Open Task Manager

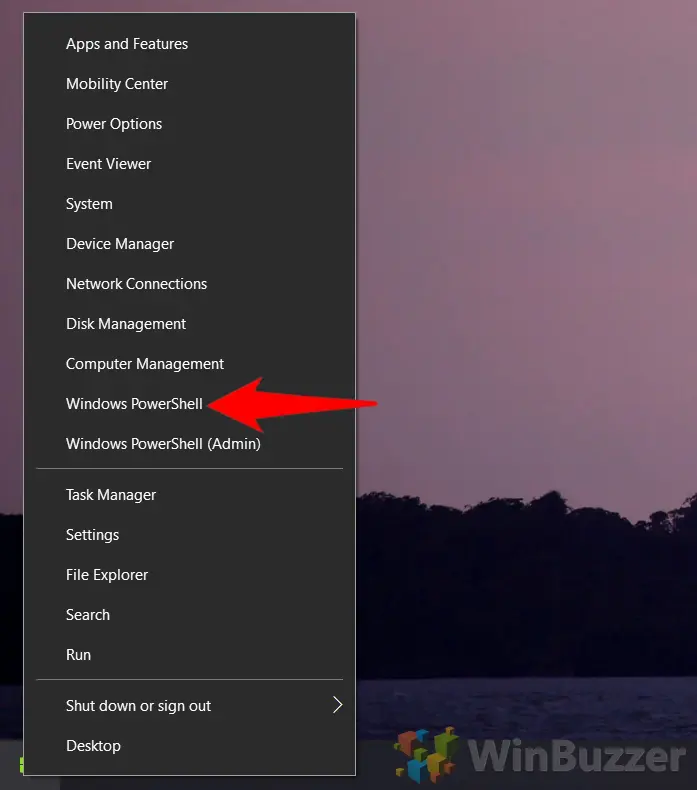pyautogui.click(x=189, y=495)
